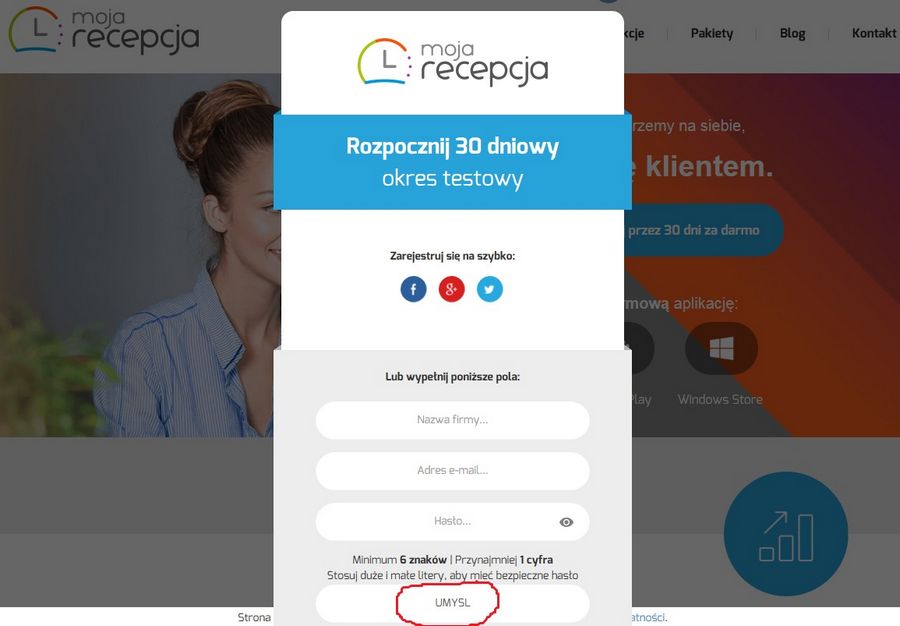Click the Rozpocznij 30 dniowy okres banner
This screenshot has width=900, height=626.
(x=452, y=162)
